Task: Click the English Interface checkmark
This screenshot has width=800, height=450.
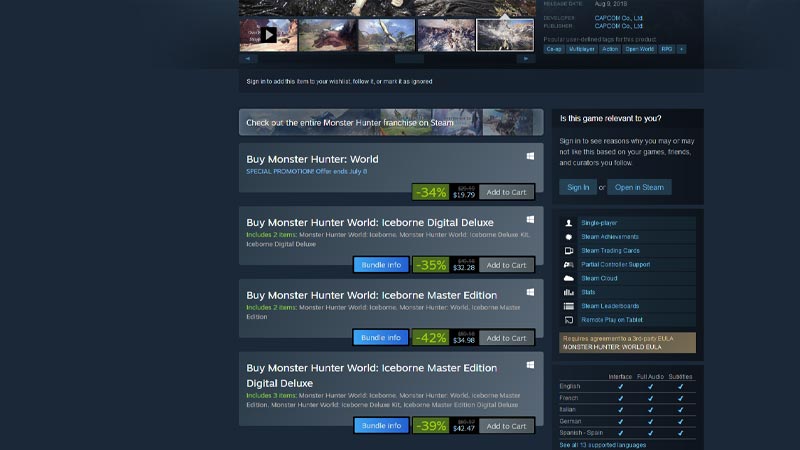Action: tap(620, 387)
